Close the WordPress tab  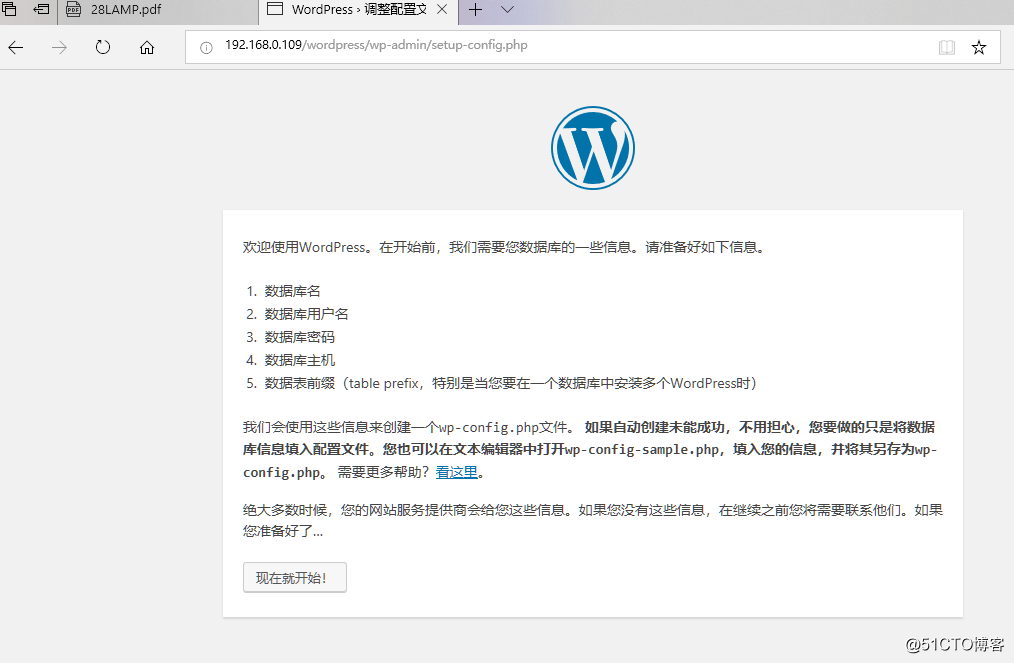tap(442, 10)
